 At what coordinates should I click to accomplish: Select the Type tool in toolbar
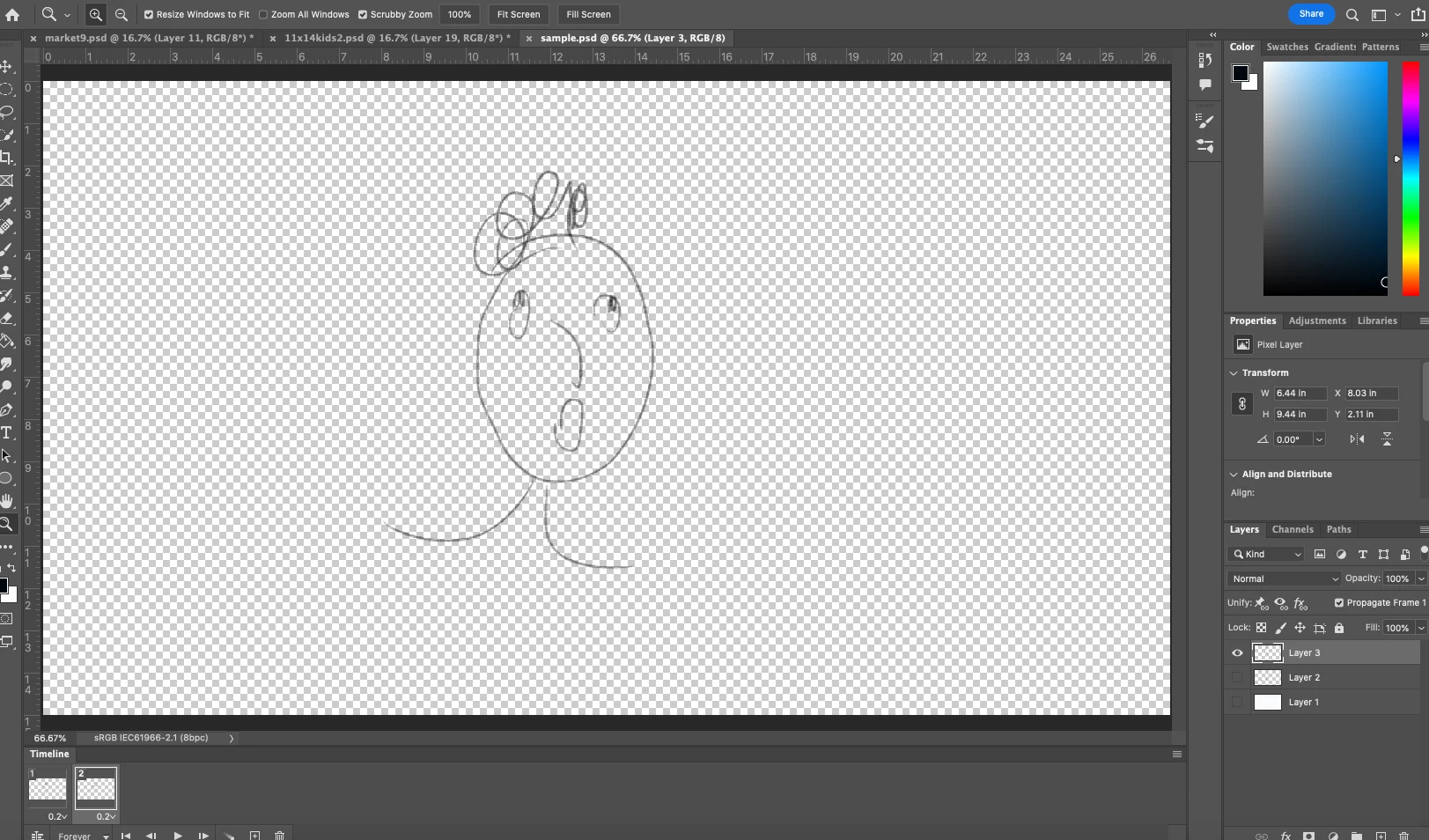pos(6,432)
